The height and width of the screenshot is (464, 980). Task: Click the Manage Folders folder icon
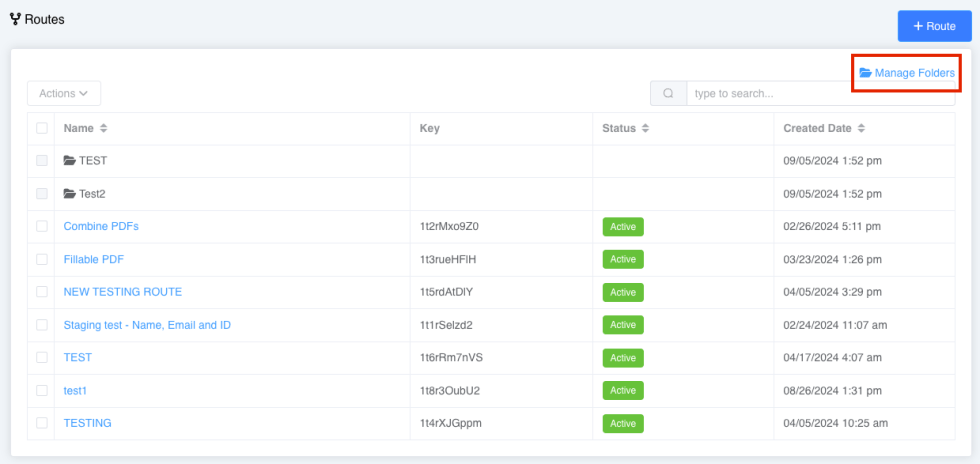[x=866, y=73]
